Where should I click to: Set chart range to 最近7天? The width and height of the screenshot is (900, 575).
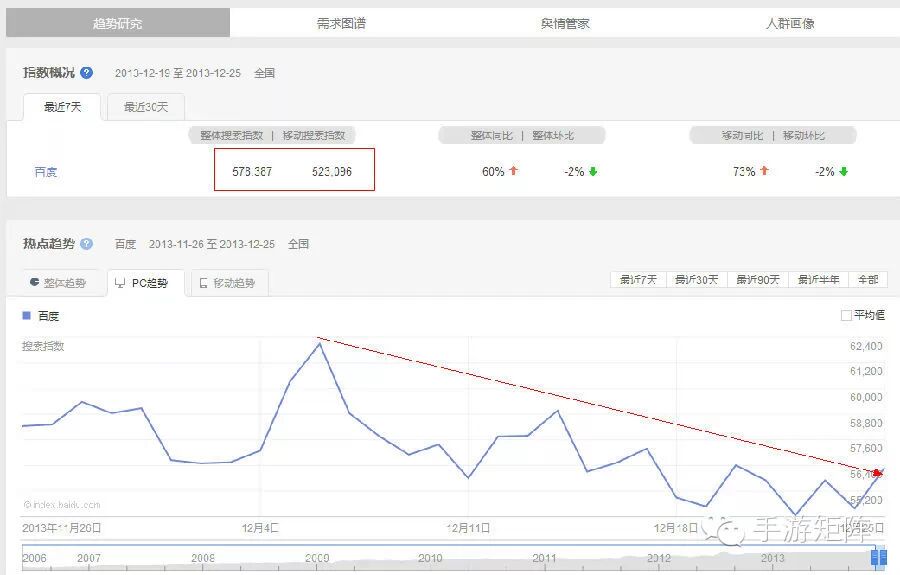638,279
